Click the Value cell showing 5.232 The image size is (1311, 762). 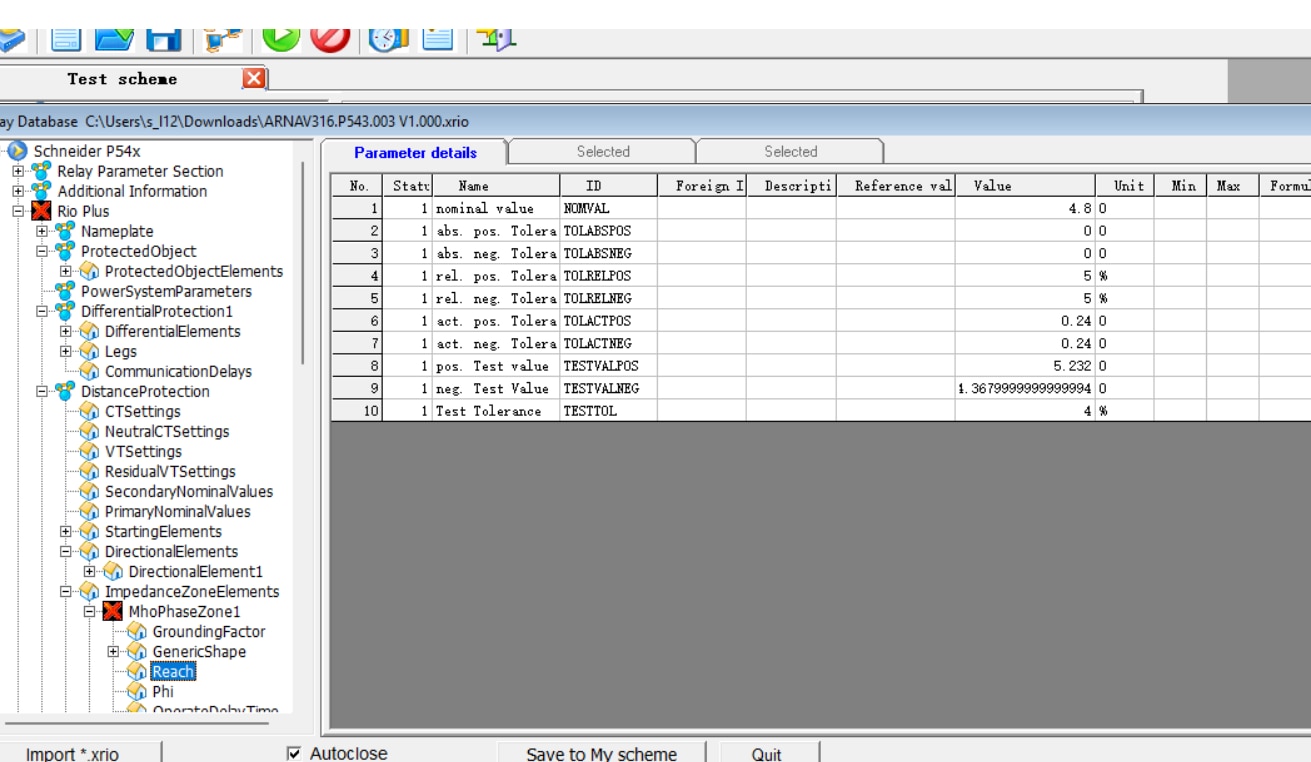click(x=1025, y=366)
